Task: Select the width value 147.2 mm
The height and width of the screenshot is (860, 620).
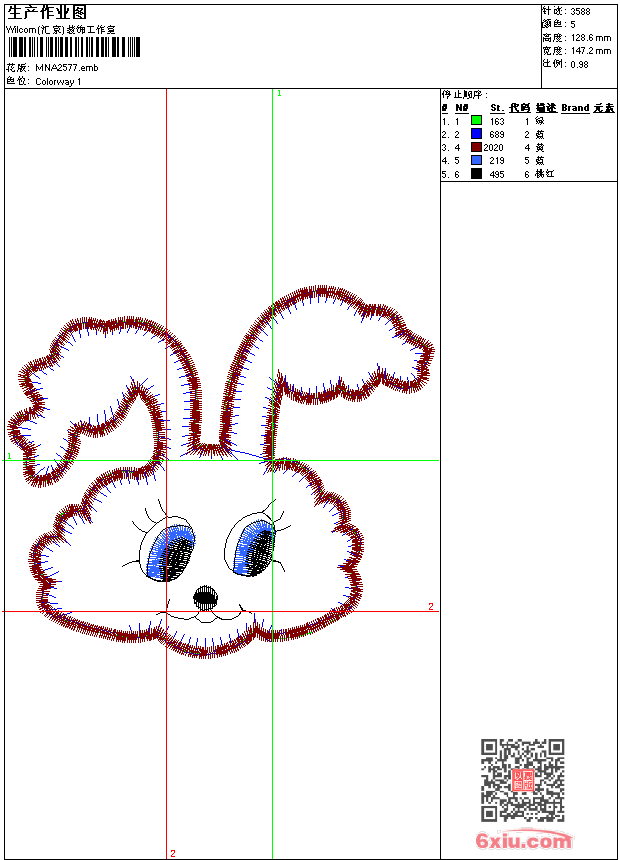Action: coord(591,51)
